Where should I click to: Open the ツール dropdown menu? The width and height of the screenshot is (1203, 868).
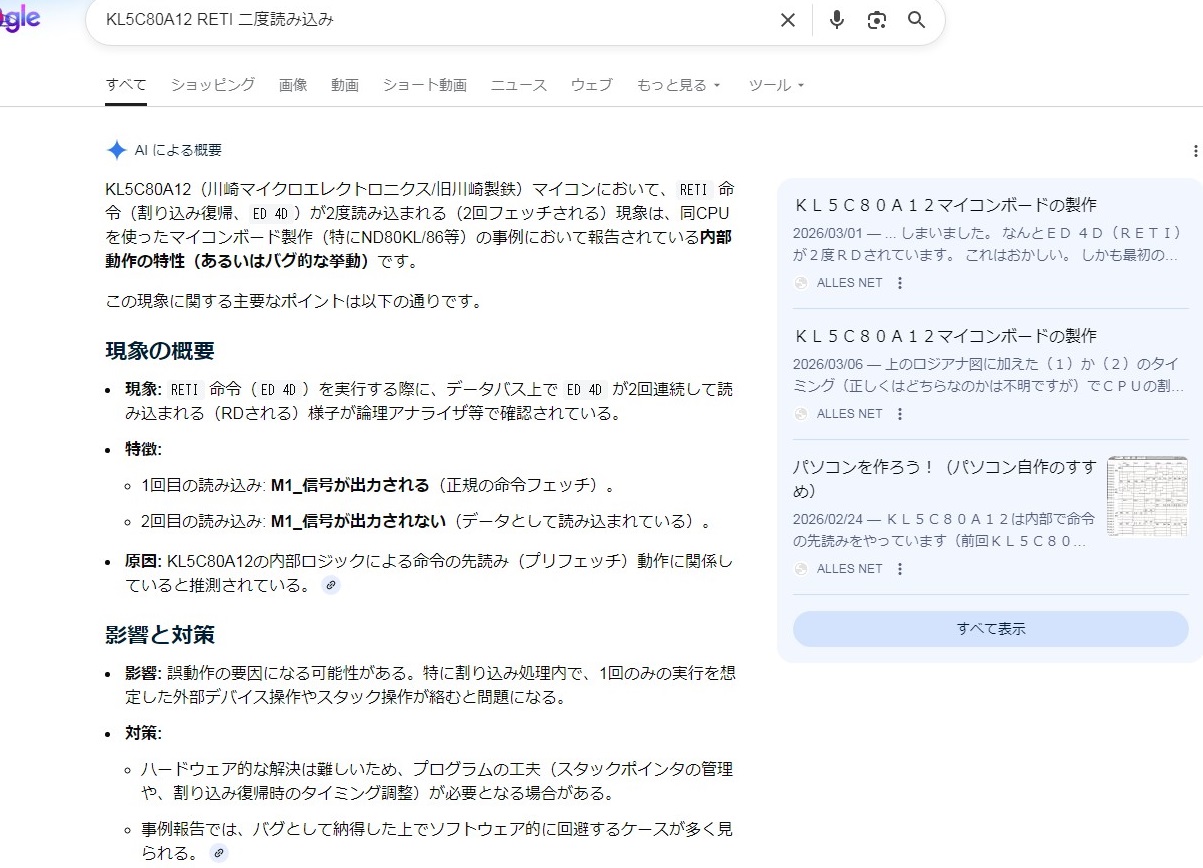tap(776, 86)
